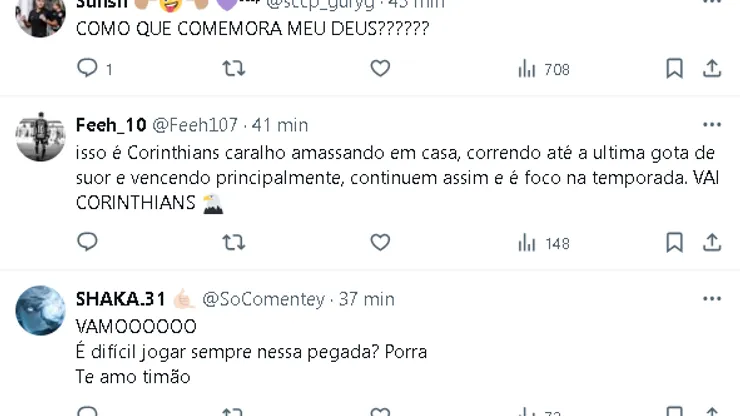Like Feeh_10's Corinthians tweet
The image size is (740, 416).
click(380, 242)
